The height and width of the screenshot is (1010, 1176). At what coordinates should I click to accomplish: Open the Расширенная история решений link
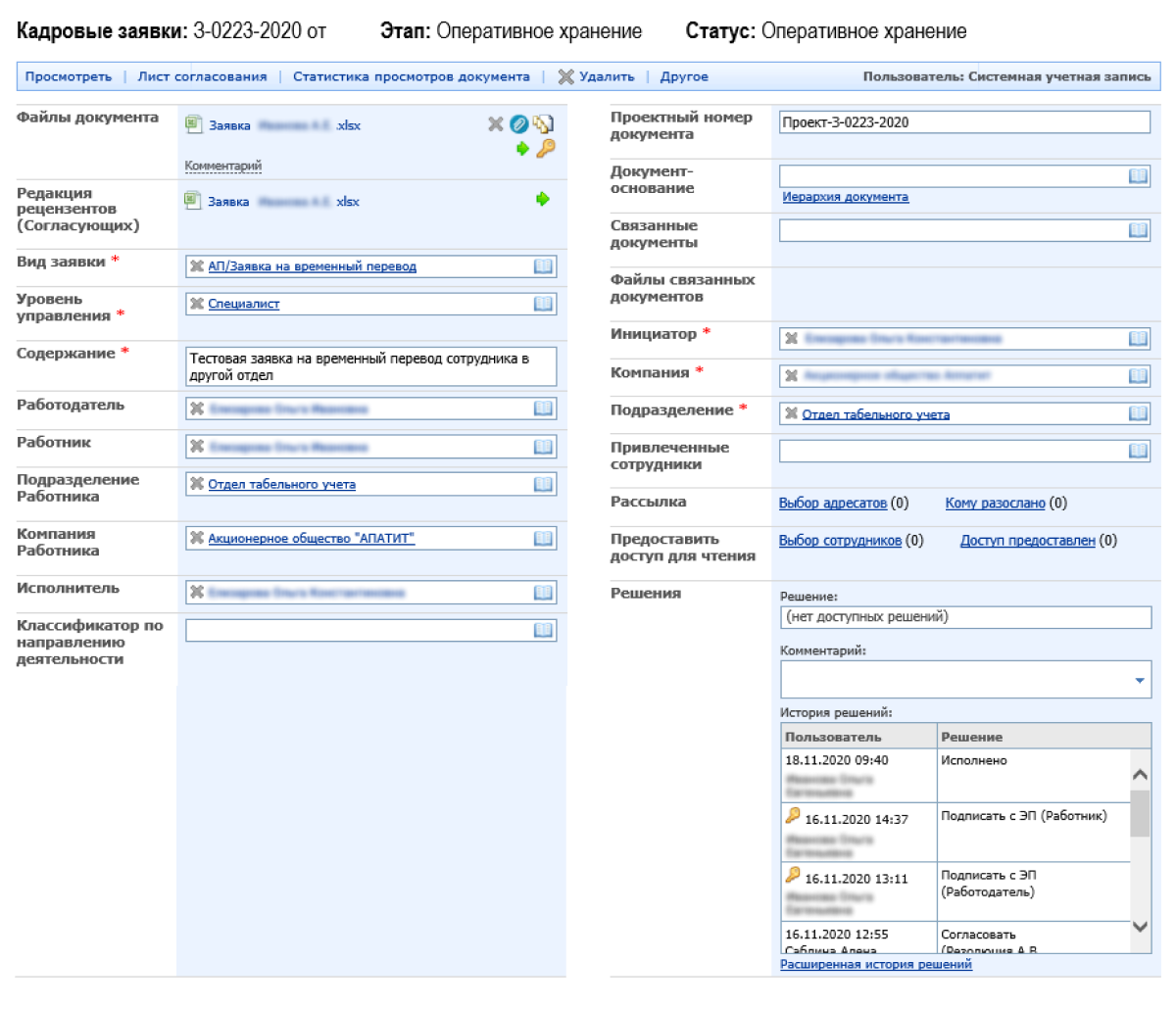click(x=875, y=964)
